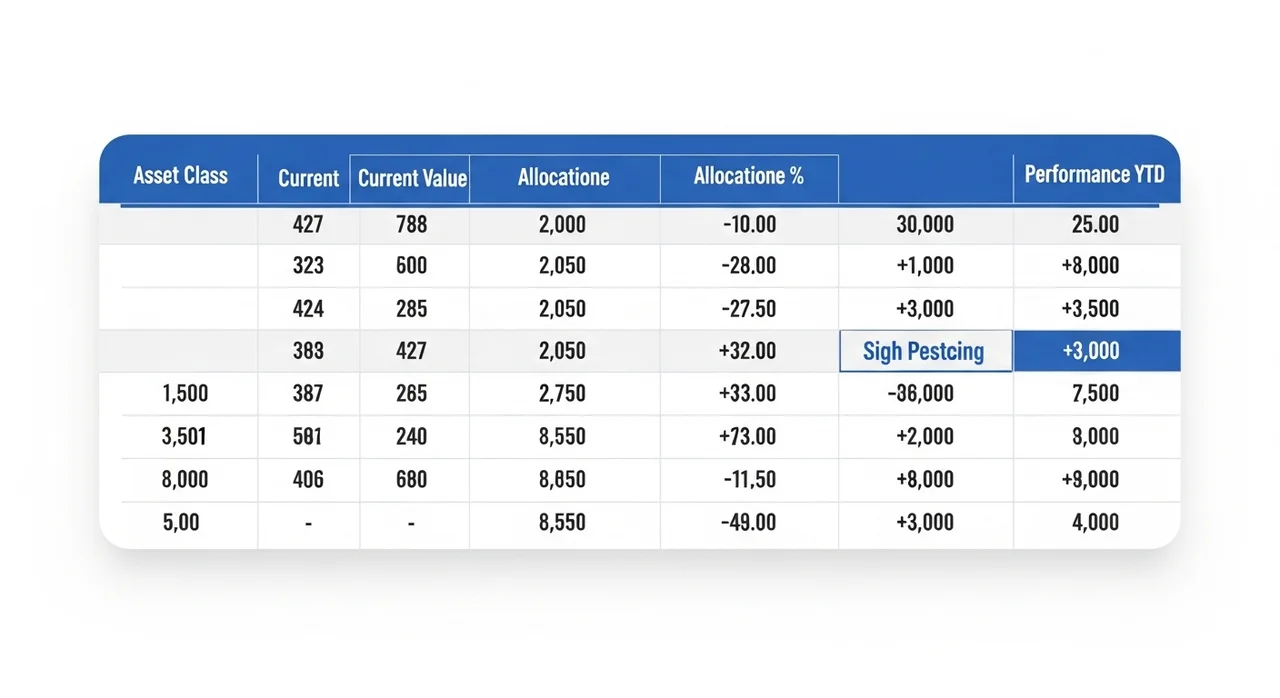
Task: Select the 30,000 cell in first row
Action: point(925,224)
